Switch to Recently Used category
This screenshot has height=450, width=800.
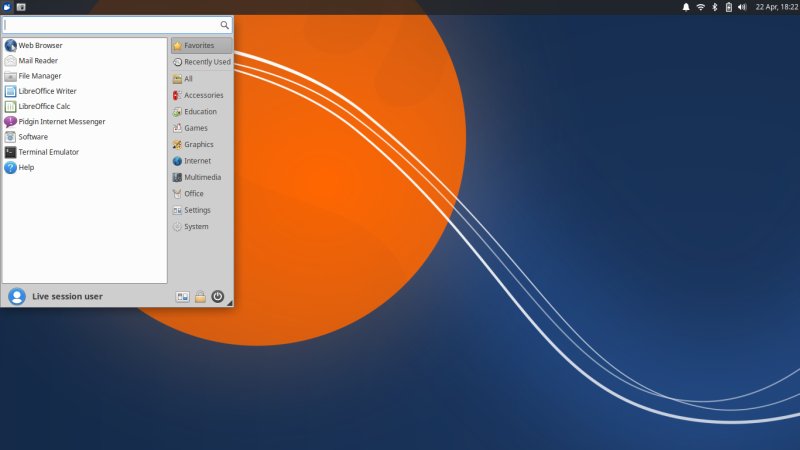[202, 62]
